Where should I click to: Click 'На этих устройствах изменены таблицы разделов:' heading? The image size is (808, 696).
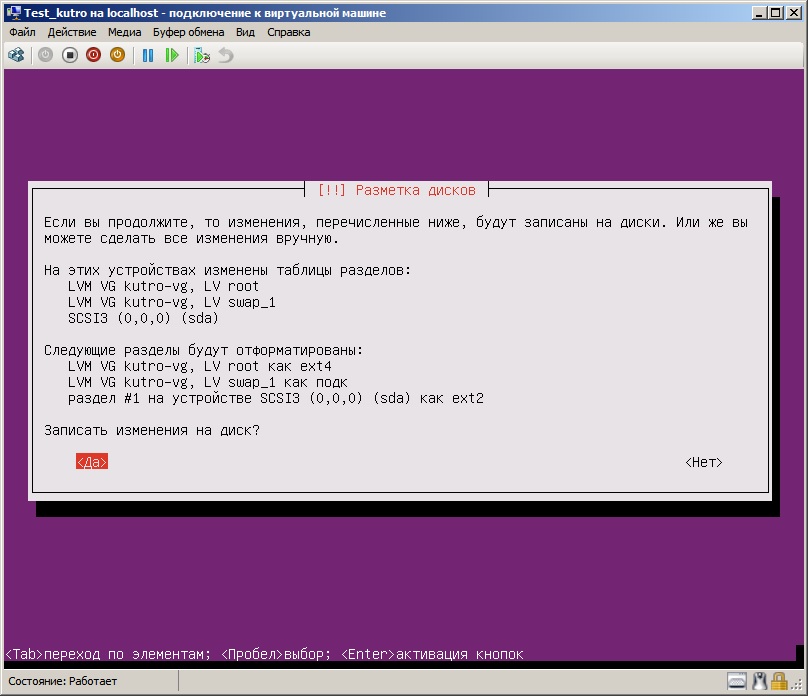click(x=227, y=270)
